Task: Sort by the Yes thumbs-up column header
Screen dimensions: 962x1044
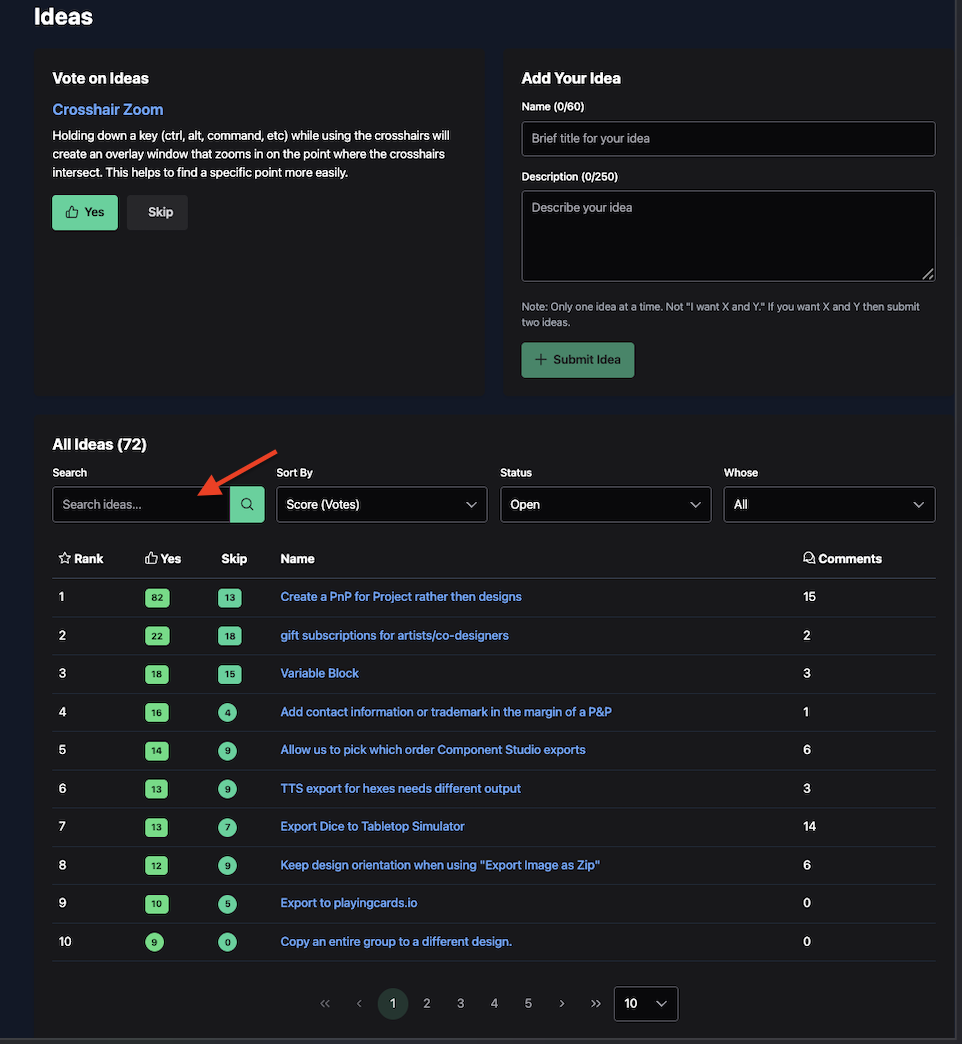Action: 163,559
